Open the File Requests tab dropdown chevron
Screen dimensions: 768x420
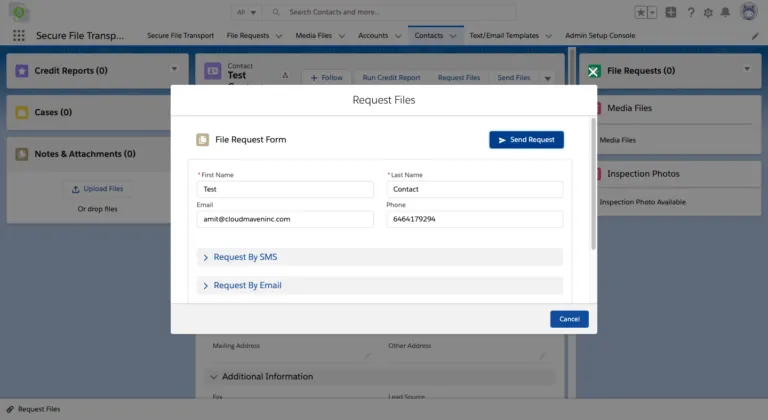point(279,36)
